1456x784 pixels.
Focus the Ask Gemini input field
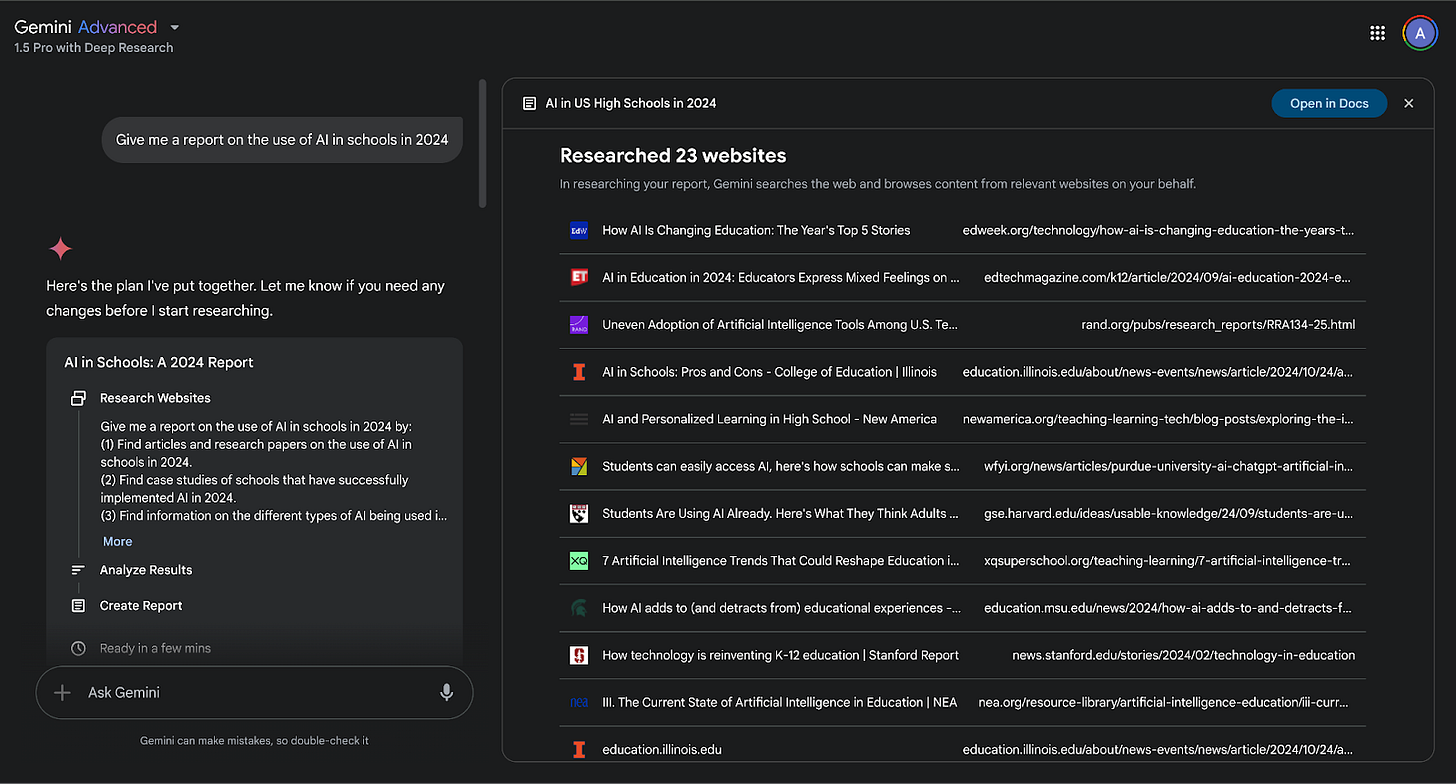[254, 692]
